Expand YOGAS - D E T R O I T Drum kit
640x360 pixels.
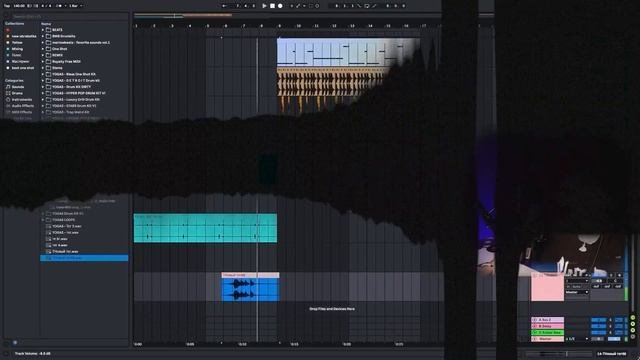pos(43,80)
